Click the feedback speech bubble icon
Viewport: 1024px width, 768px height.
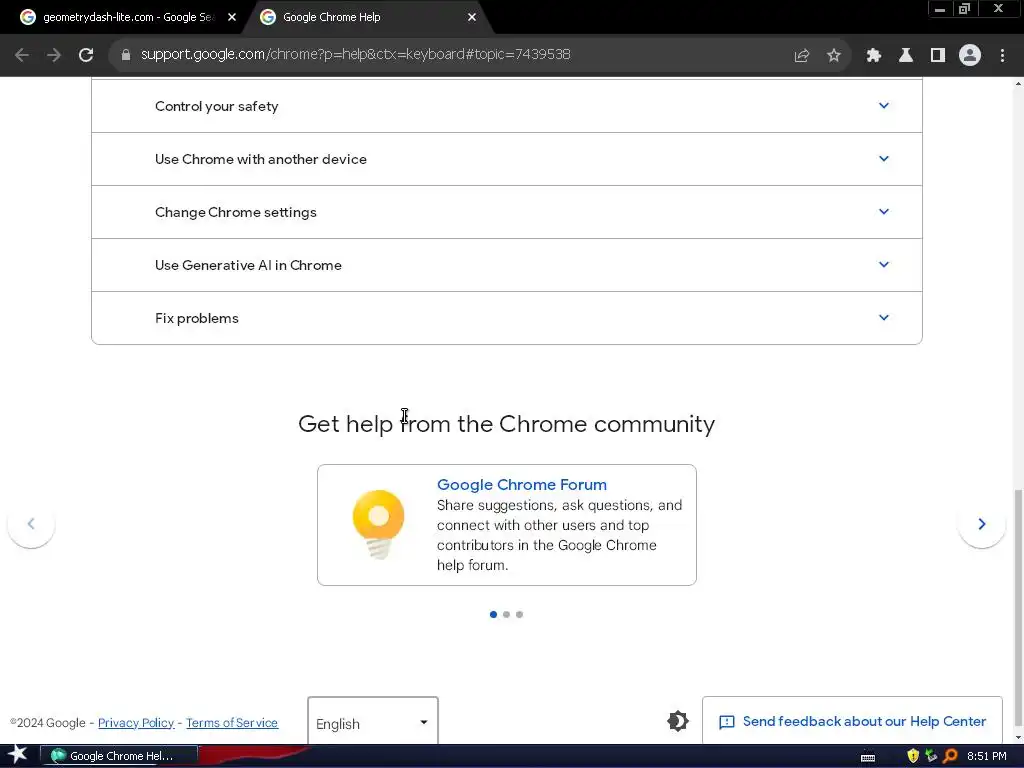(x=727, y=722)
